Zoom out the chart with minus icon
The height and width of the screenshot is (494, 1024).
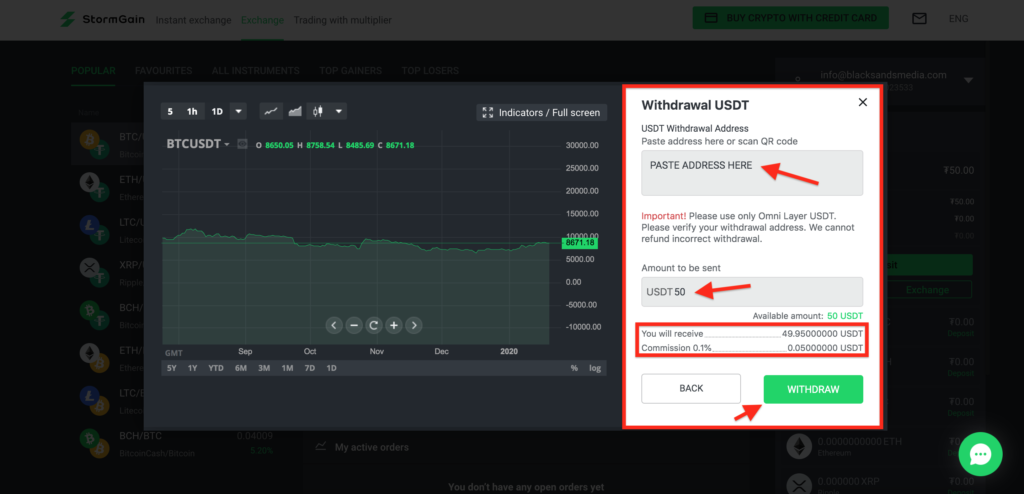pyautogui.click(x=354, y=325)
